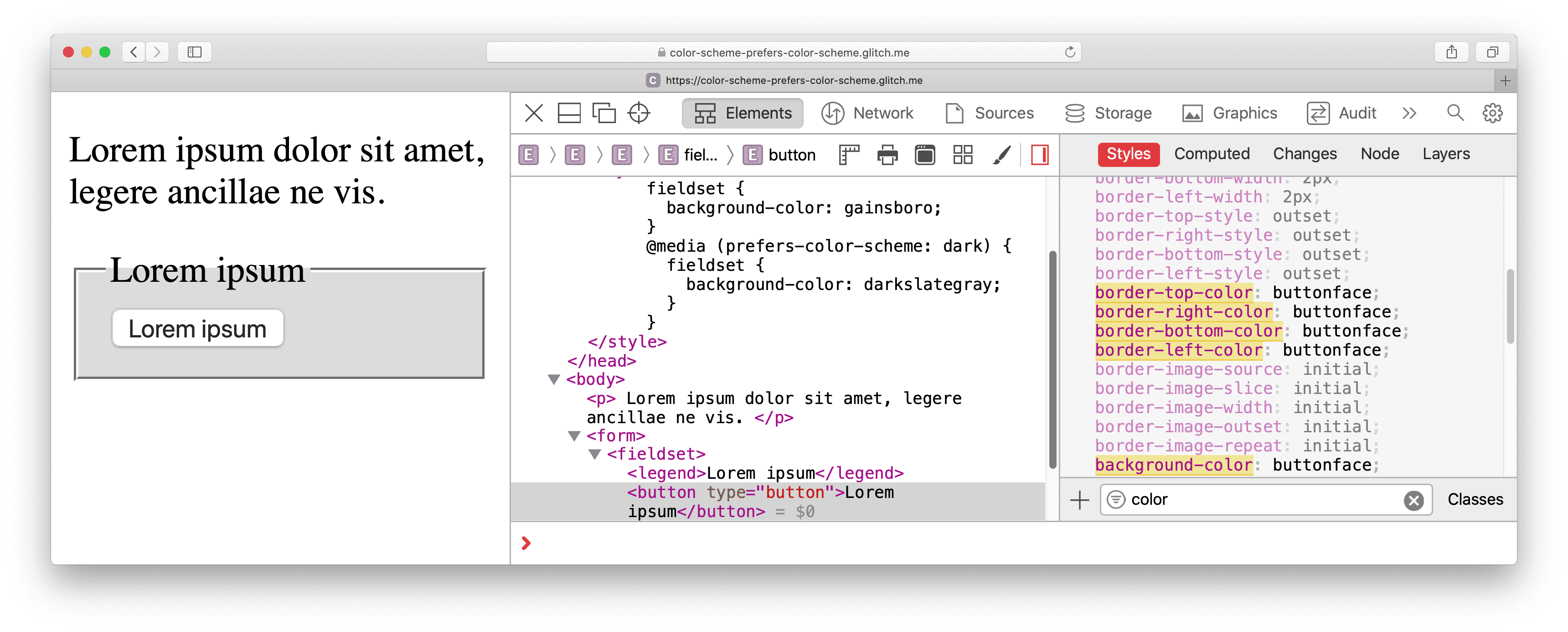The width and height of the screenshot is (1568, 632).
Task: Toggle the Changes panel view
Action: tap(1305, 154)
